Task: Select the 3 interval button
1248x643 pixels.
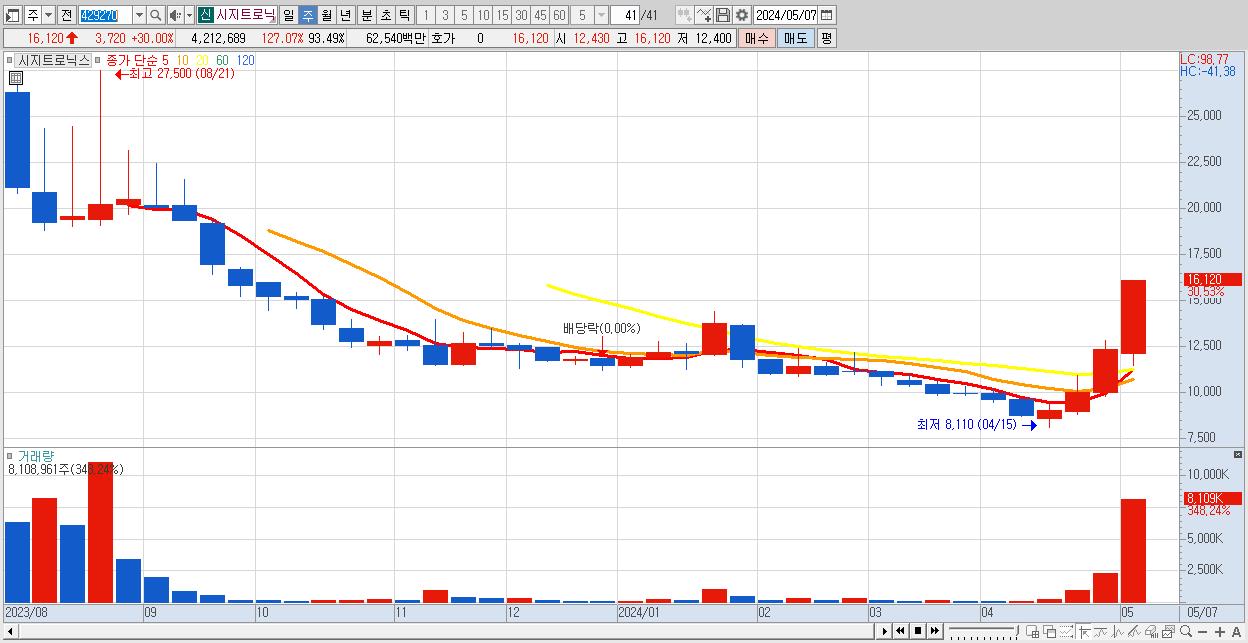Action: click(445, 15)
